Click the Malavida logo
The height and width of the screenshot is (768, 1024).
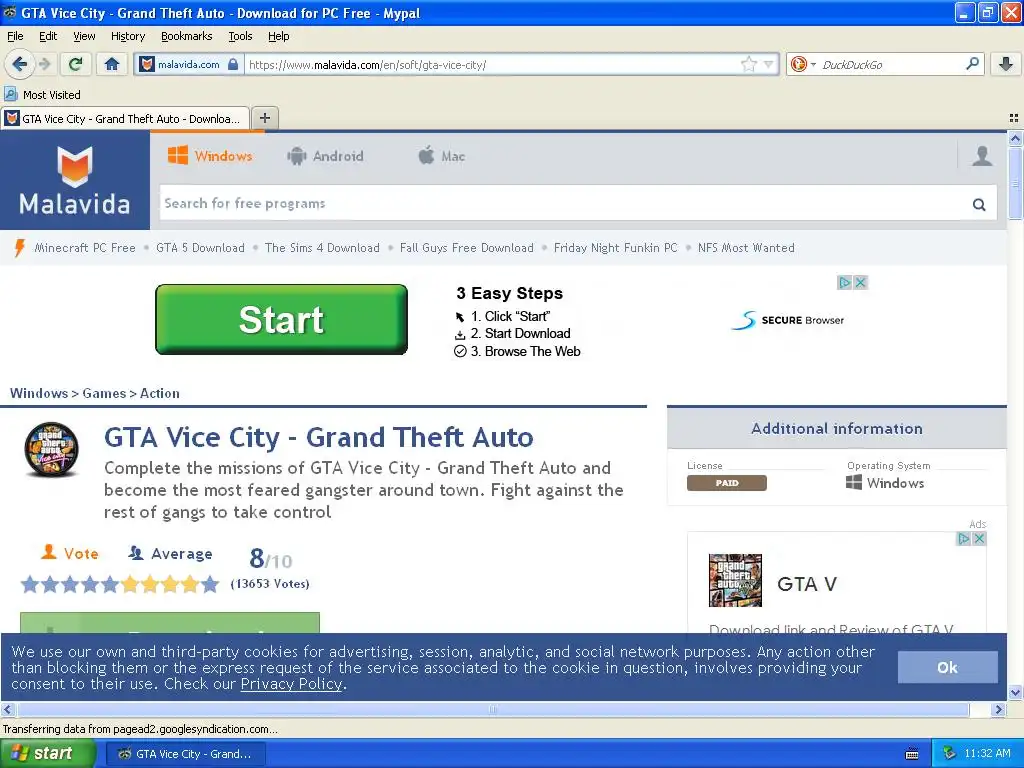[74, 180]
